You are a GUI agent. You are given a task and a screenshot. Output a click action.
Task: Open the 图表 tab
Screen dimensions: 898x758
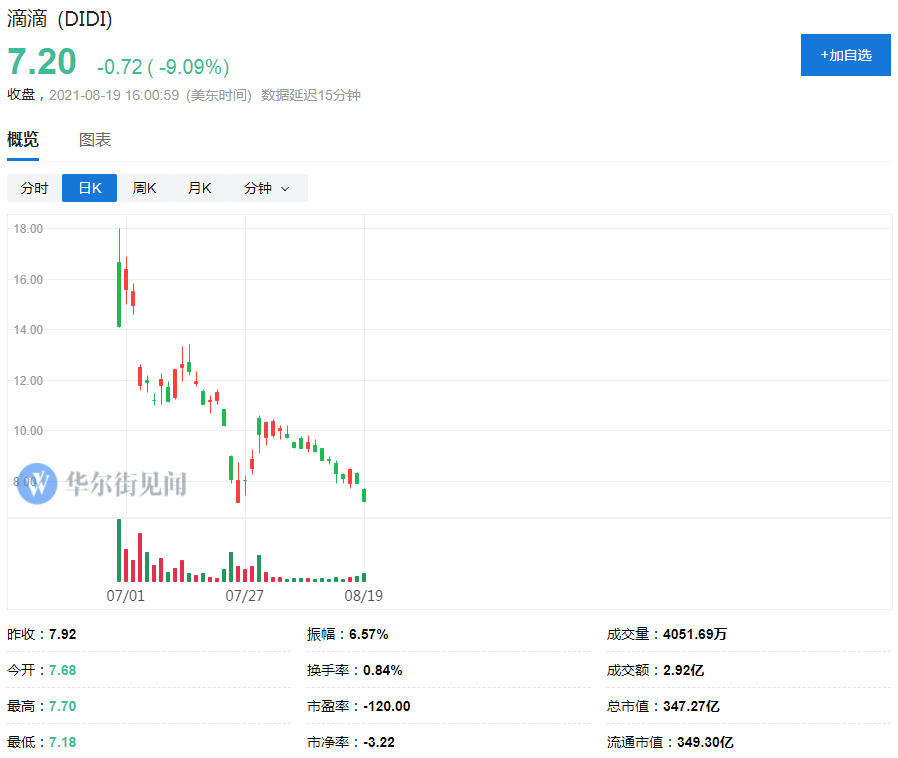tap(95, 140)
